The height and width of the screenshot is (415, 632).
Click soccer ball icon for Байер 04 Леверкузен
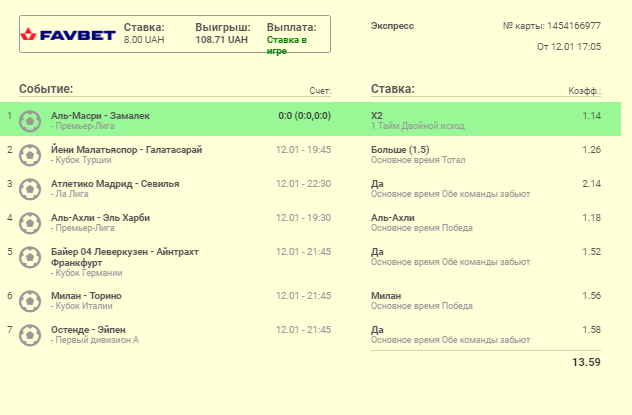pyautogui.click(x=30, y=257)
